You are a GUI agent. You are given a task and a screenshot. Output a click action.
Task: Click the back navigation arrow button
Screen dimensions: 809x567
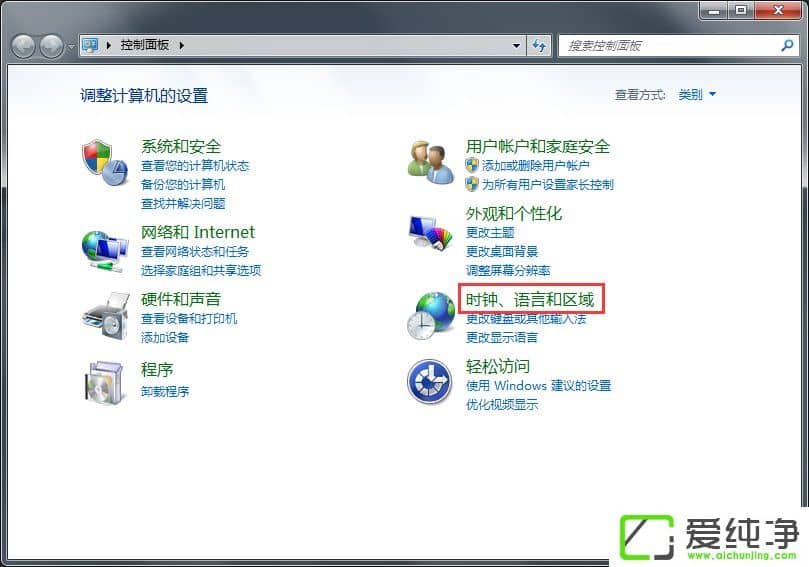point(23,46)
